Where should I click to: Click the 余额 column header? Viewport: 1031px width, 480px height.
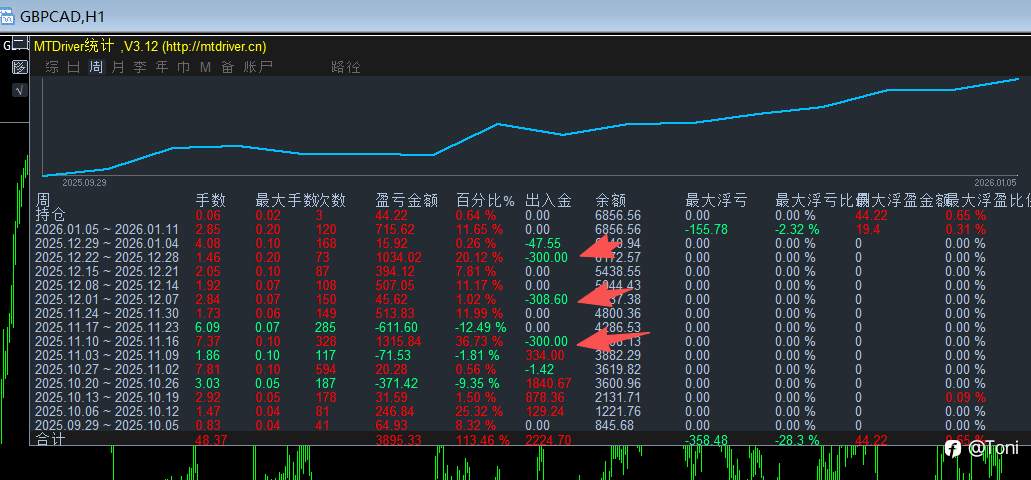[610, 201]
